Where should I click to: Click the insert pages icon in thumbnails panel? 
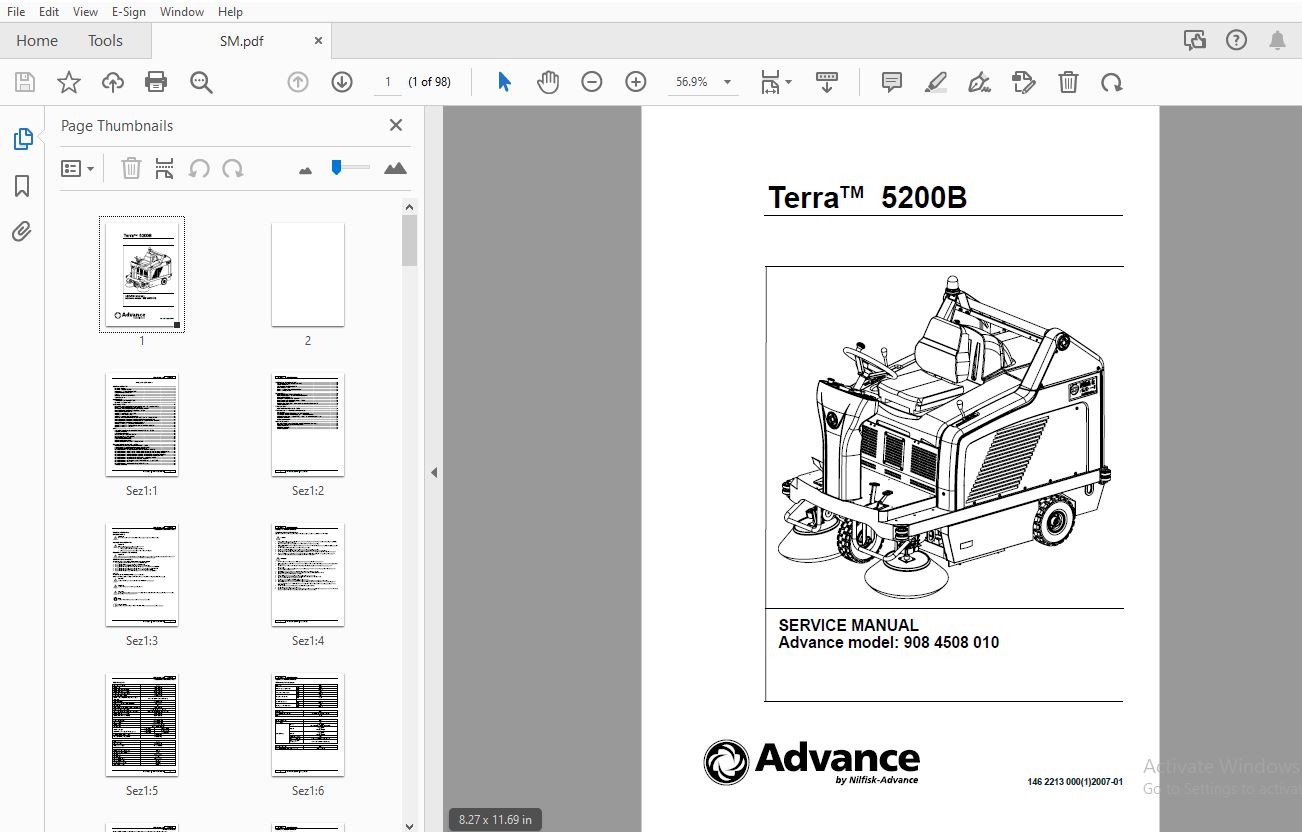[165, 168]
